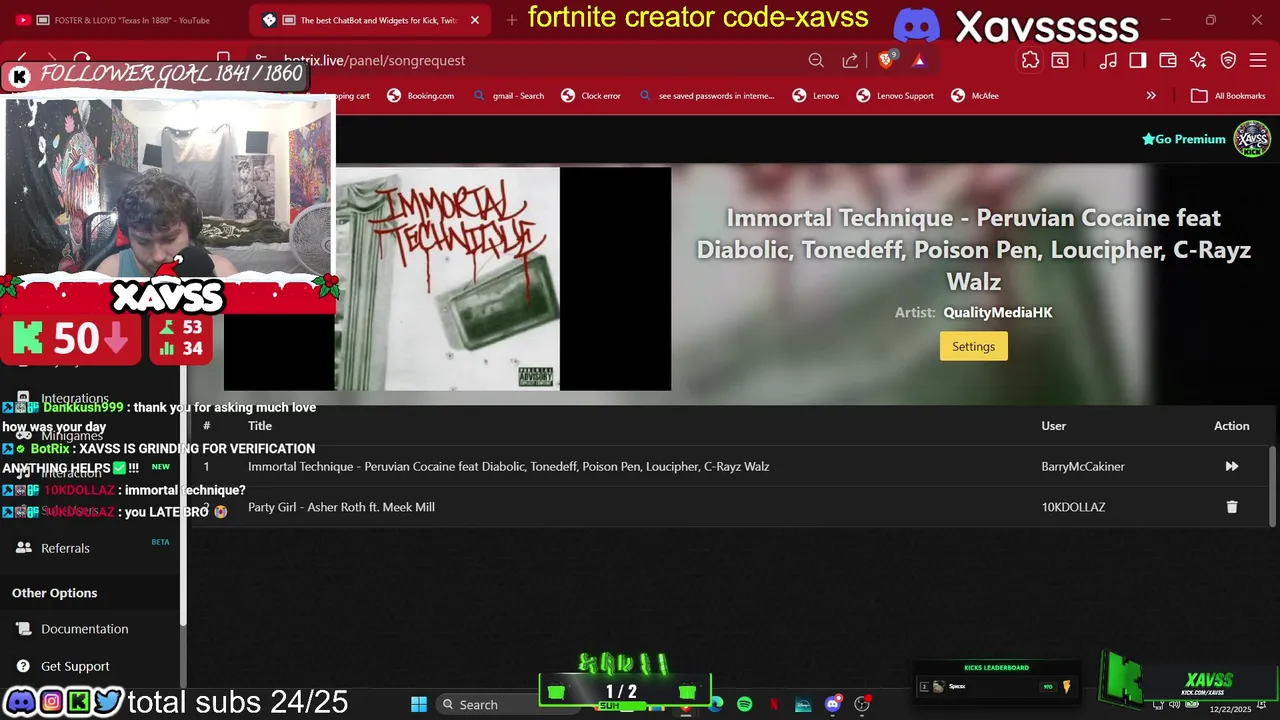Viewport: 1280px width, 720px height.
Task: Click the Peruvian Cocaine title in row 1
Action: point(508,467)
